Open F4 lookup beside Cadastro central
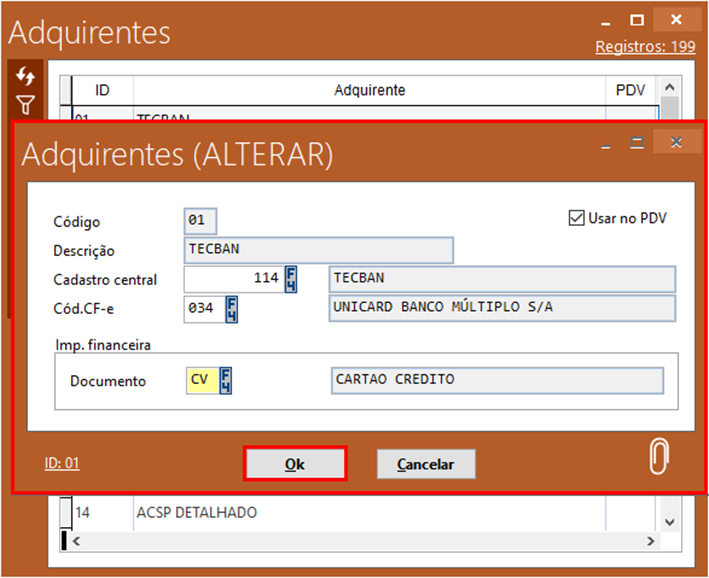 (x=291, y=278)
